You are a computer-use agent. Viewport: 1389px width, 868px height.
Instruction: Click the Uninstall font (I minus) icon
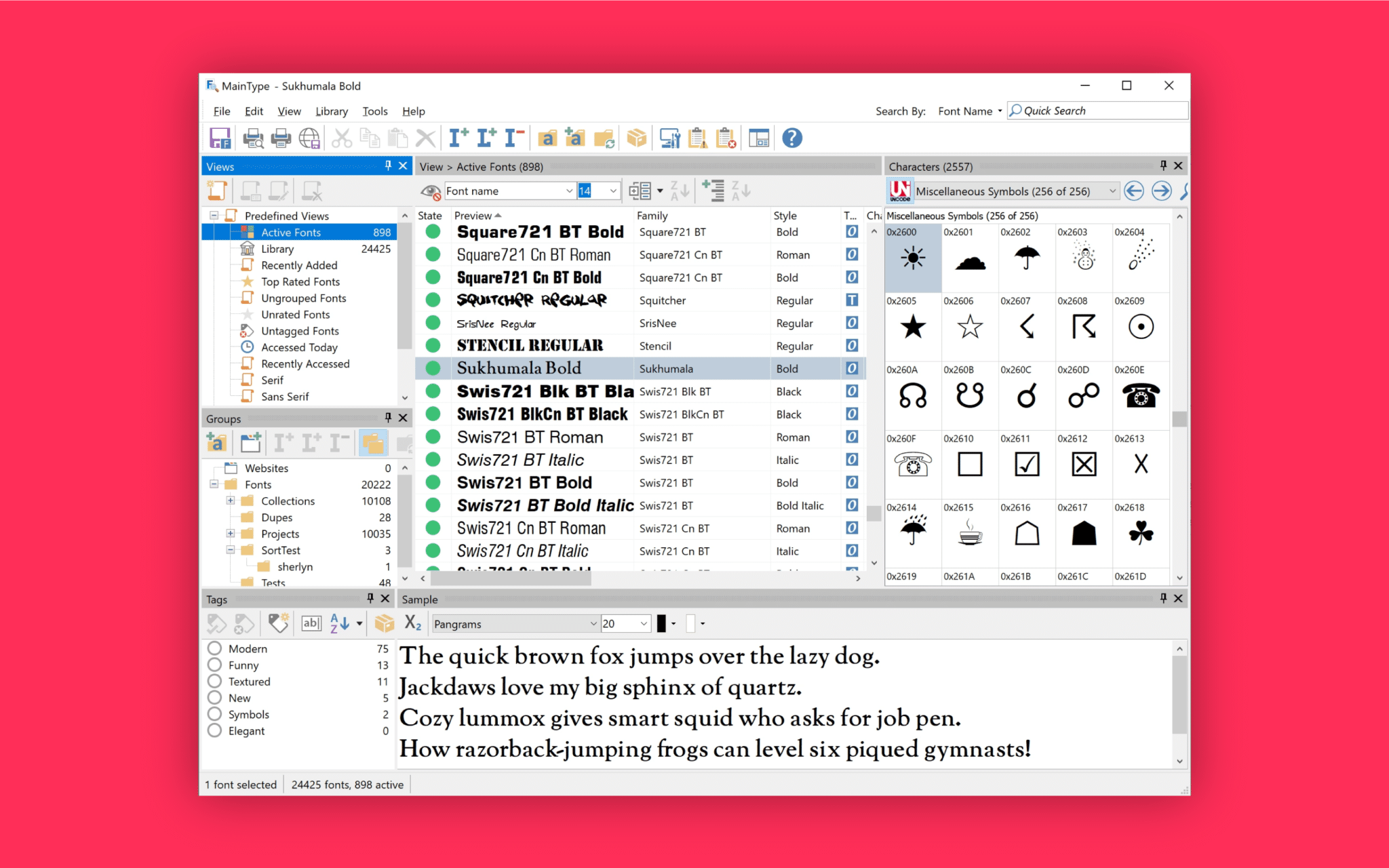(514, 138)
